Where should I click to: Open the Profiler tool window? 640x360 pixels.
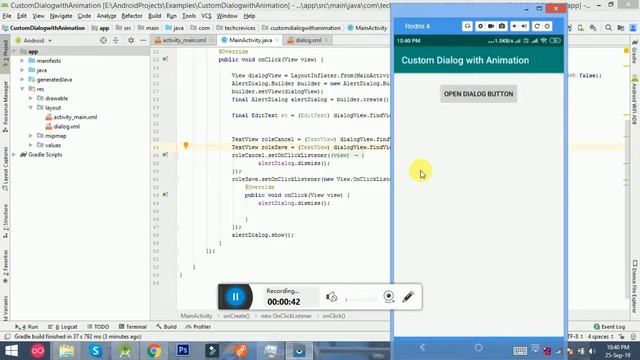[198, 327]
